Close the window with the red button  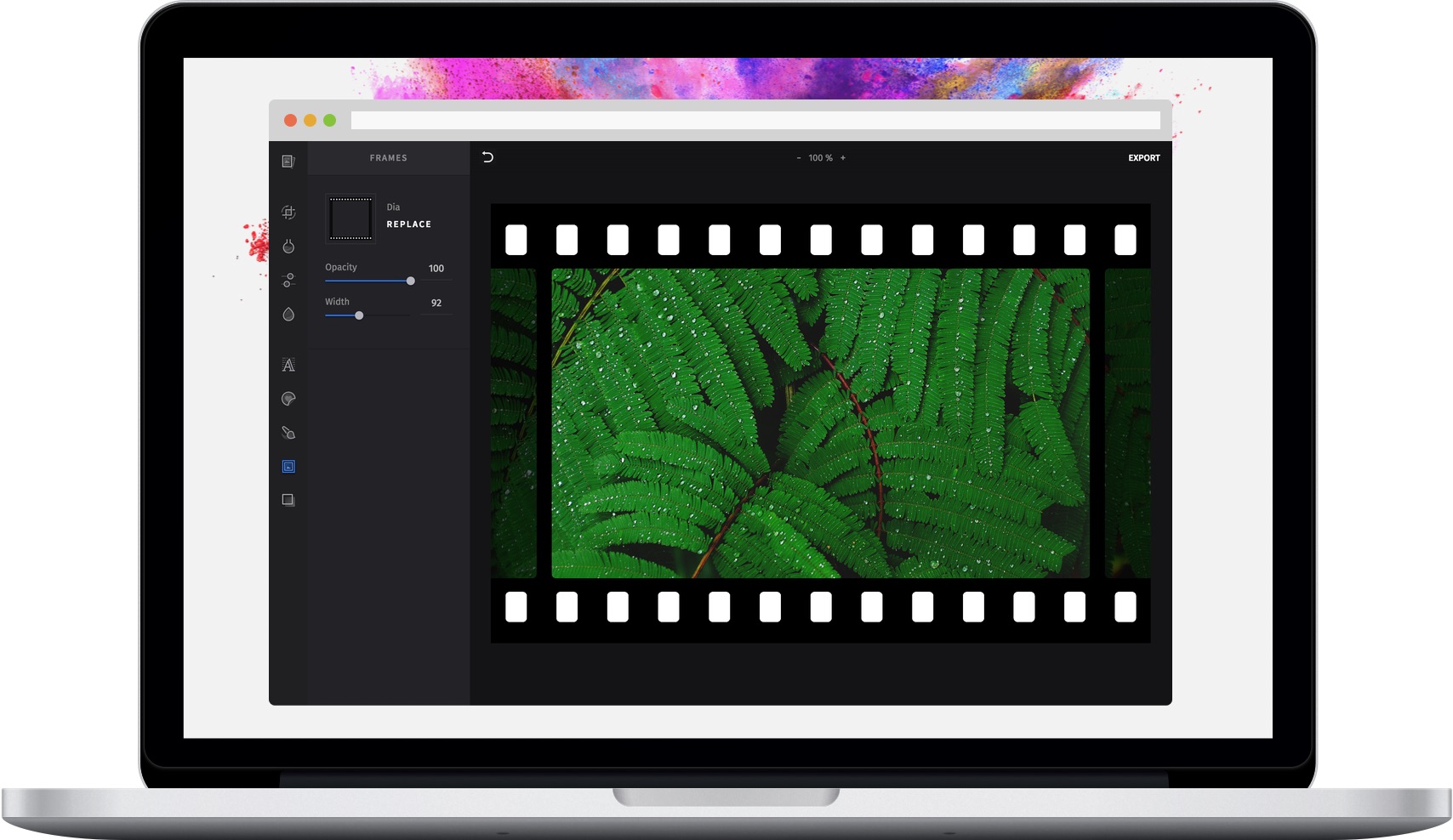click(290, 121)
